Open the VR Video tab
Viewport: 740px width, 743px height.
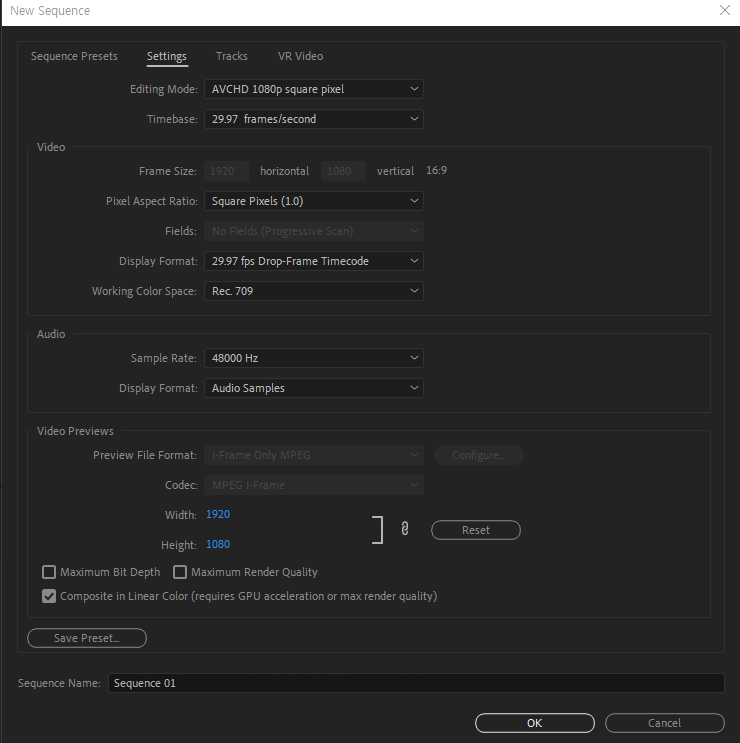(300, 56)
